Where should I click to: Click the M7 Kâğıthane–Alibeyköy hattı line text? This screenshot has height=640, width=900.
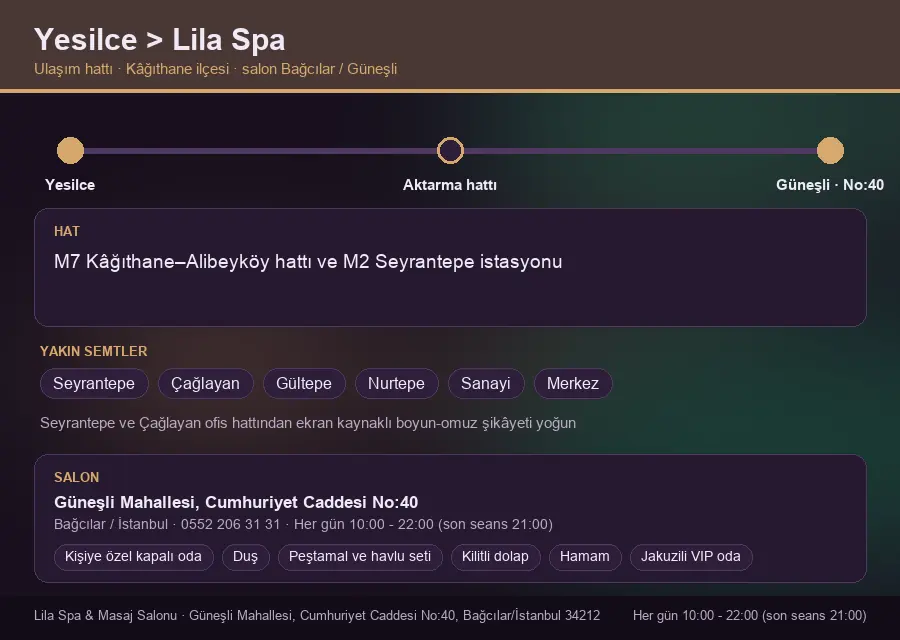(308, 262)
